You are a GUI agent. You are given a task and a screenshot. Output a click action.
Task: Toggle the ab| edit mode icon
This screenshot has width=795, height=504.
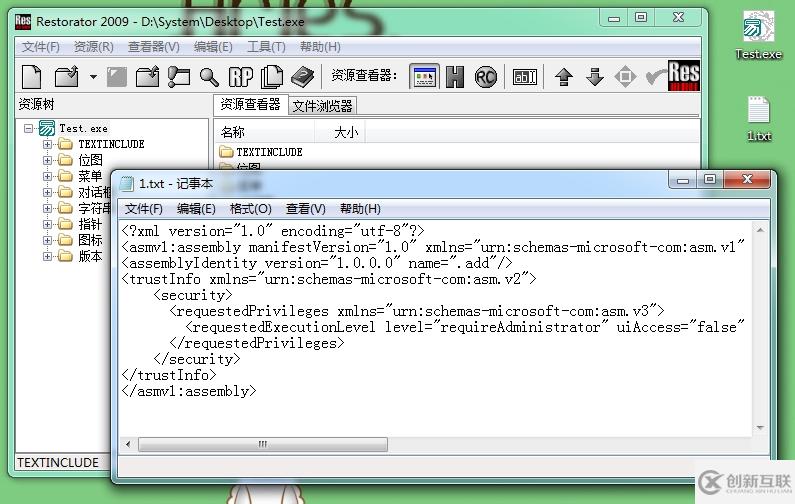pyautogui.click(x=525, y=77)
